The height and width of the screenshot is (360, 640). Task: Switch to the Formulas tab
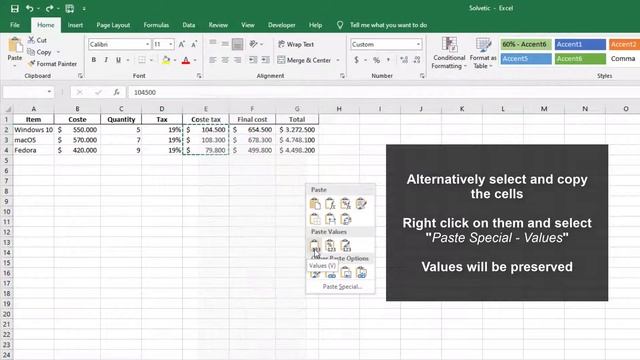point(156,25)
